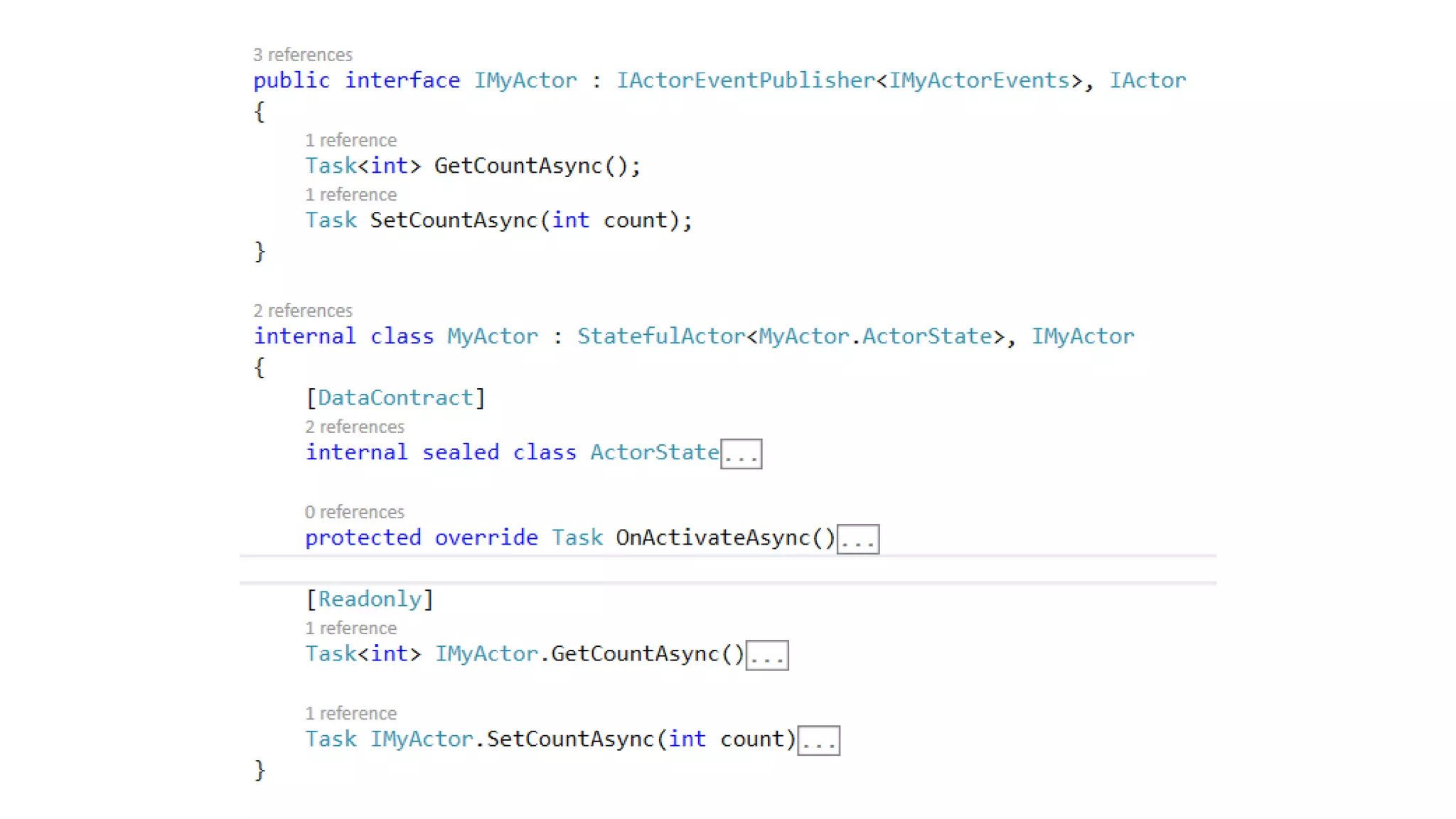This screenshot has height=819, width=1456.
Task: Click '1 reference' above SetCountAsync implementation
Action: [350, 713]
